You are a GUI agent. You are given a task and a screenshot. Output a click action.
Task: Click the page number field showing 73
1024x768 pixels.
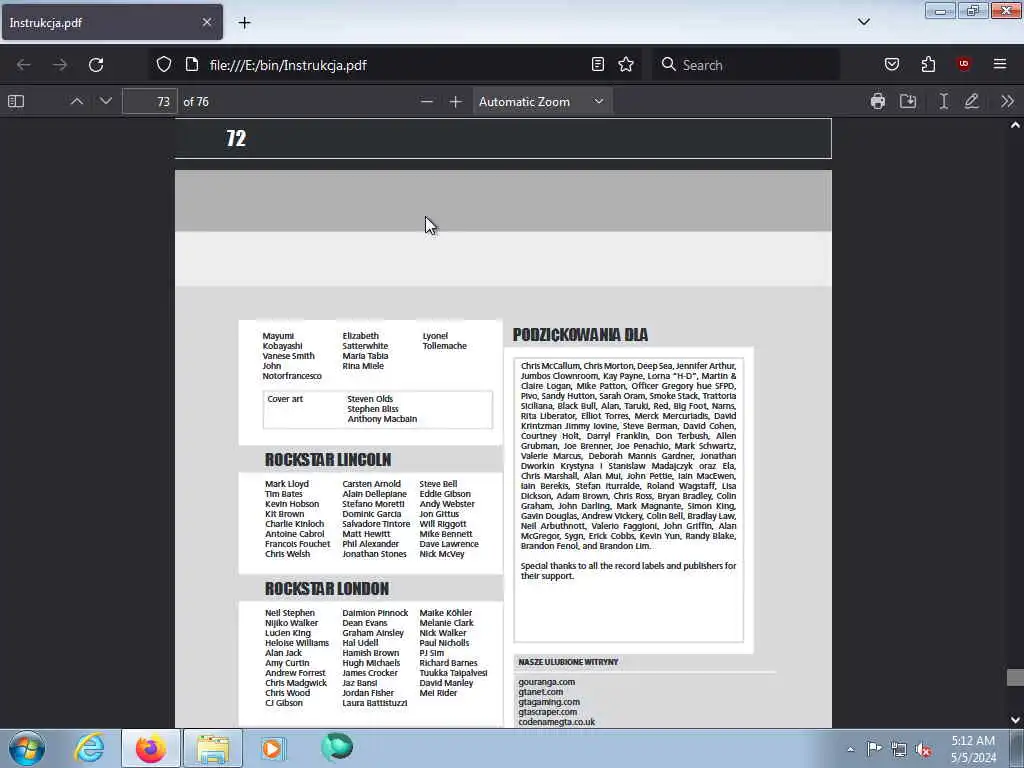pyautogui.click(x=150, y=101)
